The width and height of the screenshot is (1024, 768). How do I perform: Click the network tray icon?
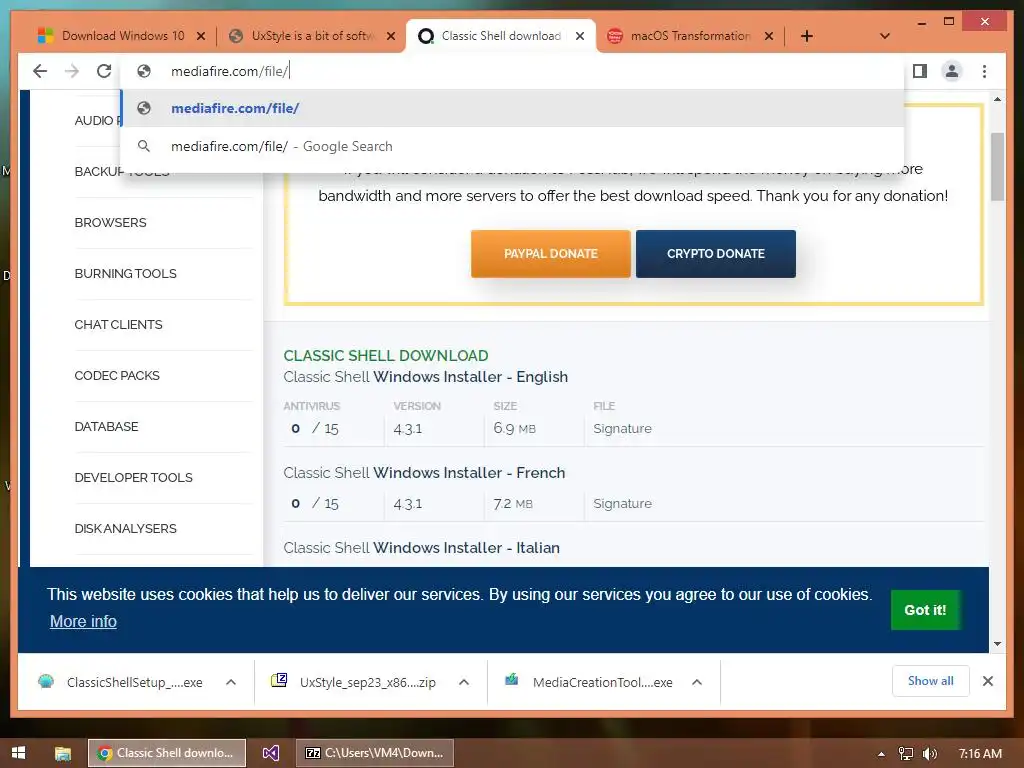[905, 754]
